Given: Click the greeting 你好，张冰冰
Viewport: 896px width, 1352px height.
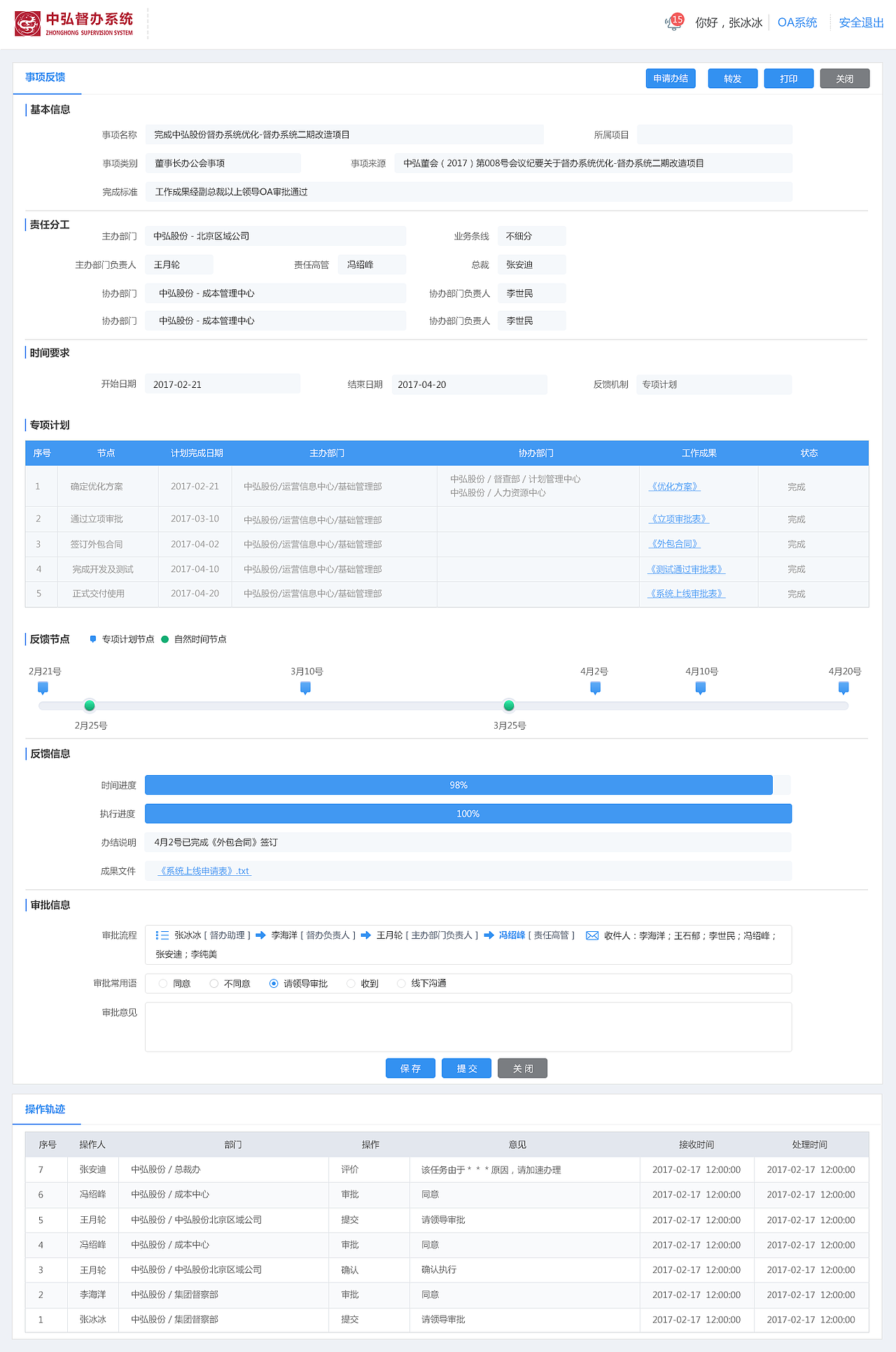Looking at the screenshot, I should click(x=729, y=22).
